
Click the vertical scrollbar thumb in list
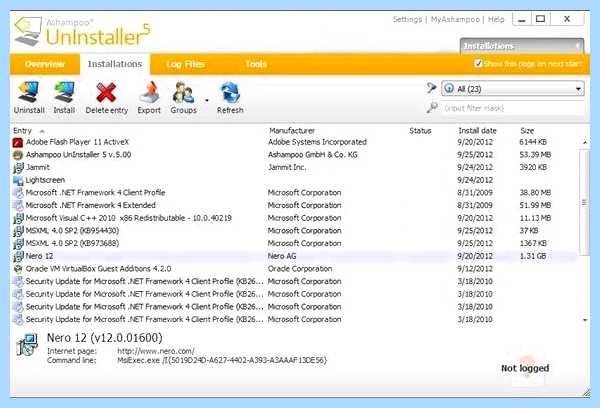[585, 202]
